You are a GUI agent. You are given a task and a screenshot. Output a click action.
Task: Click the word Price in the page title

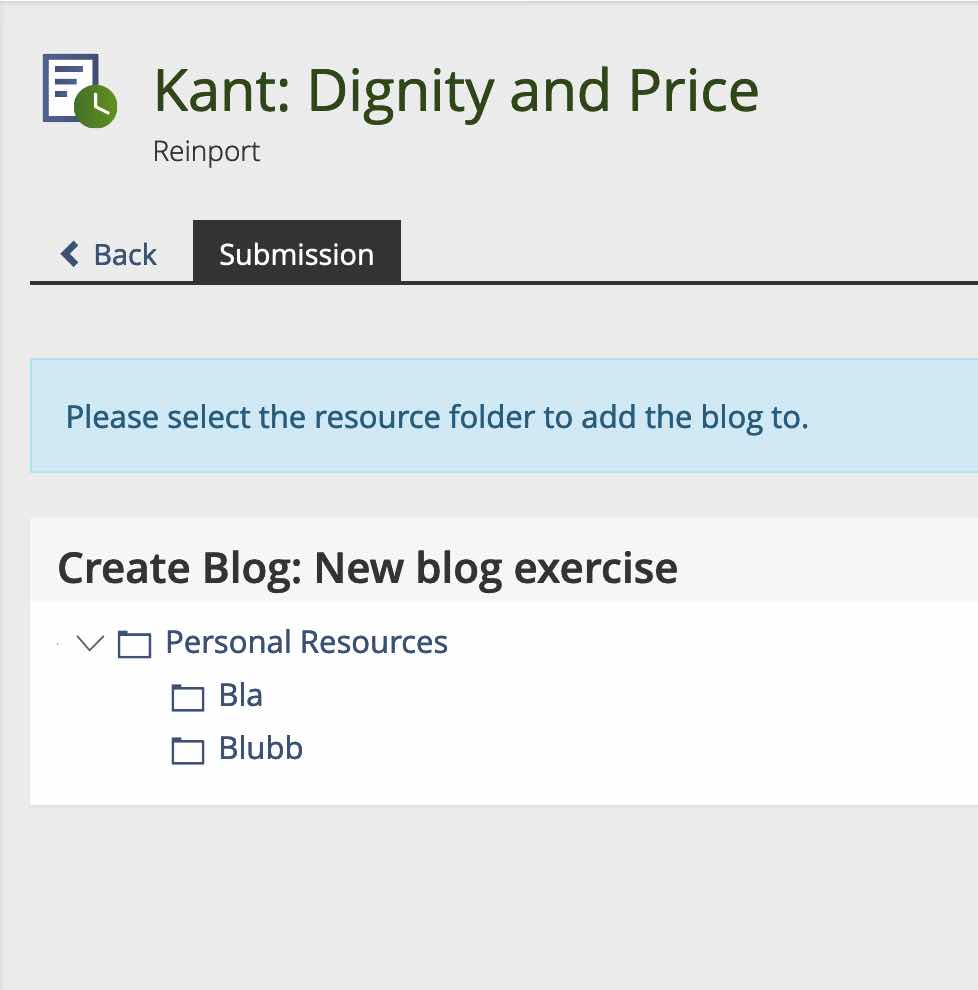click(693, 91)
